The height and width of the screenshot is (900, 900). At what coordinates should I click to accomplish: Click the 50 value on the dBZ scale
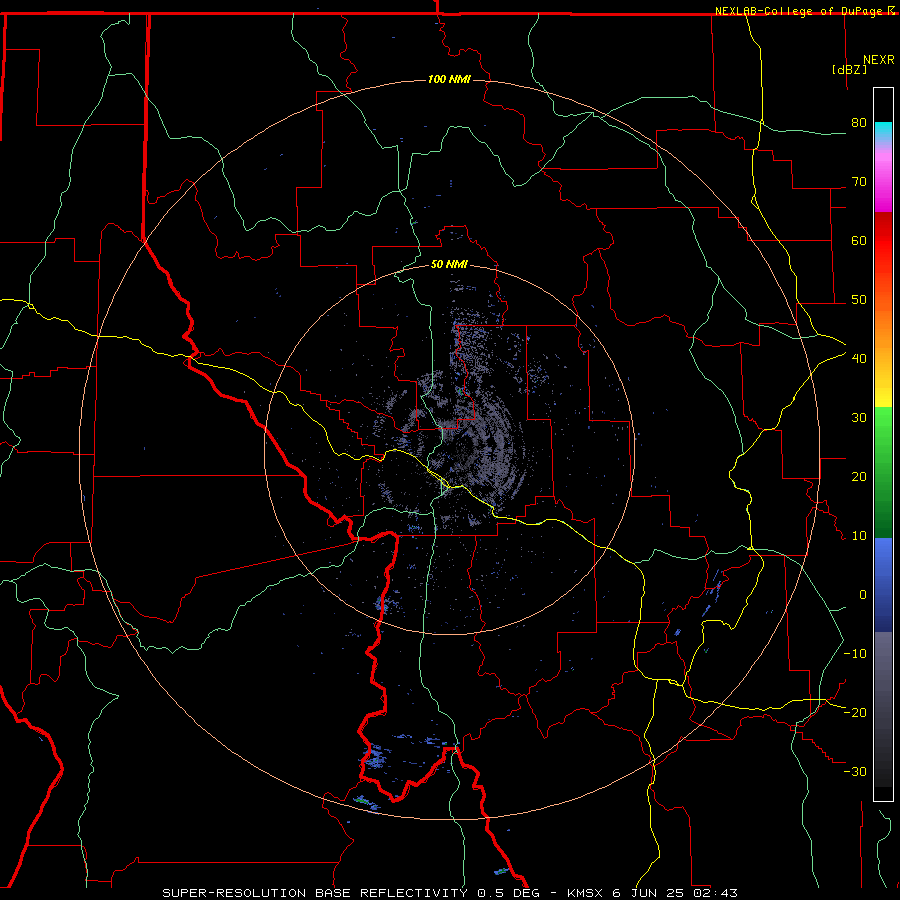[x=859, y=300]
